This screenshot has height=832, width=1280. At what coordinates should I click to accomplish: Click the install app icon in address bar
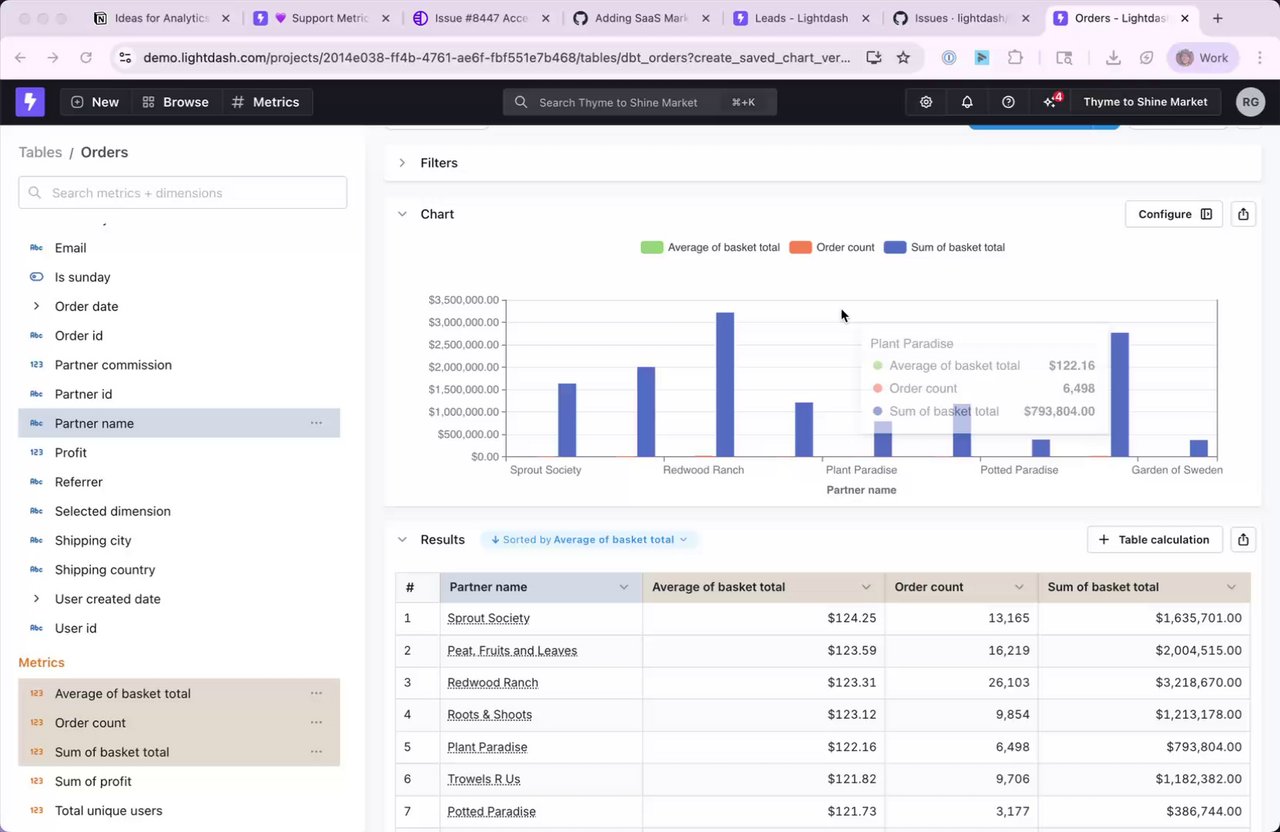(x=874, y=58)
